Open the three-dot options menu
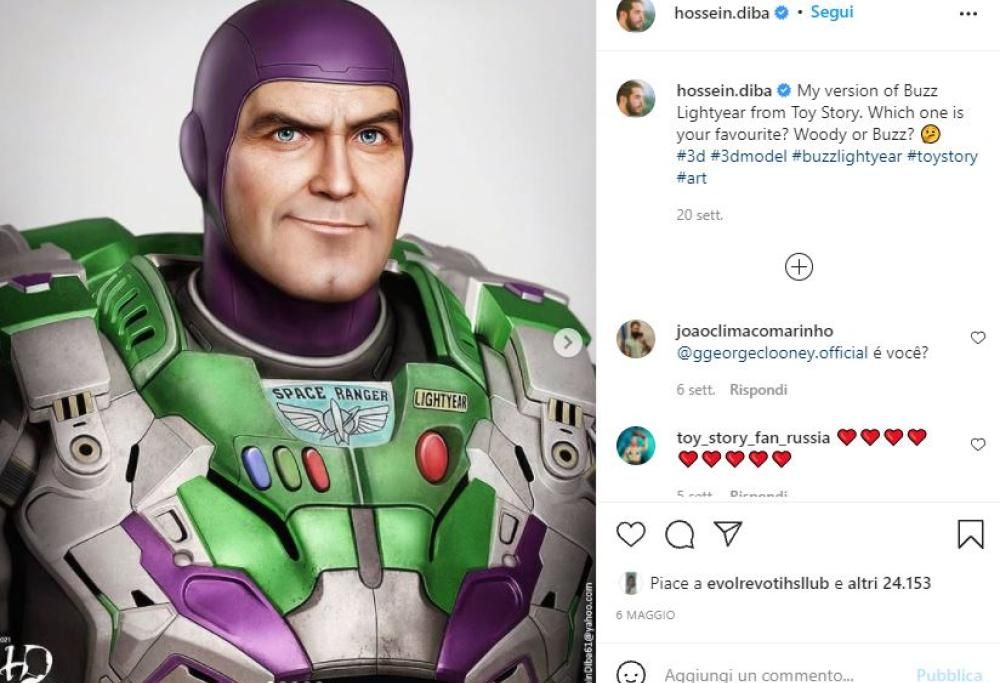The image size is (1000, 683). [x=966, y=12]
